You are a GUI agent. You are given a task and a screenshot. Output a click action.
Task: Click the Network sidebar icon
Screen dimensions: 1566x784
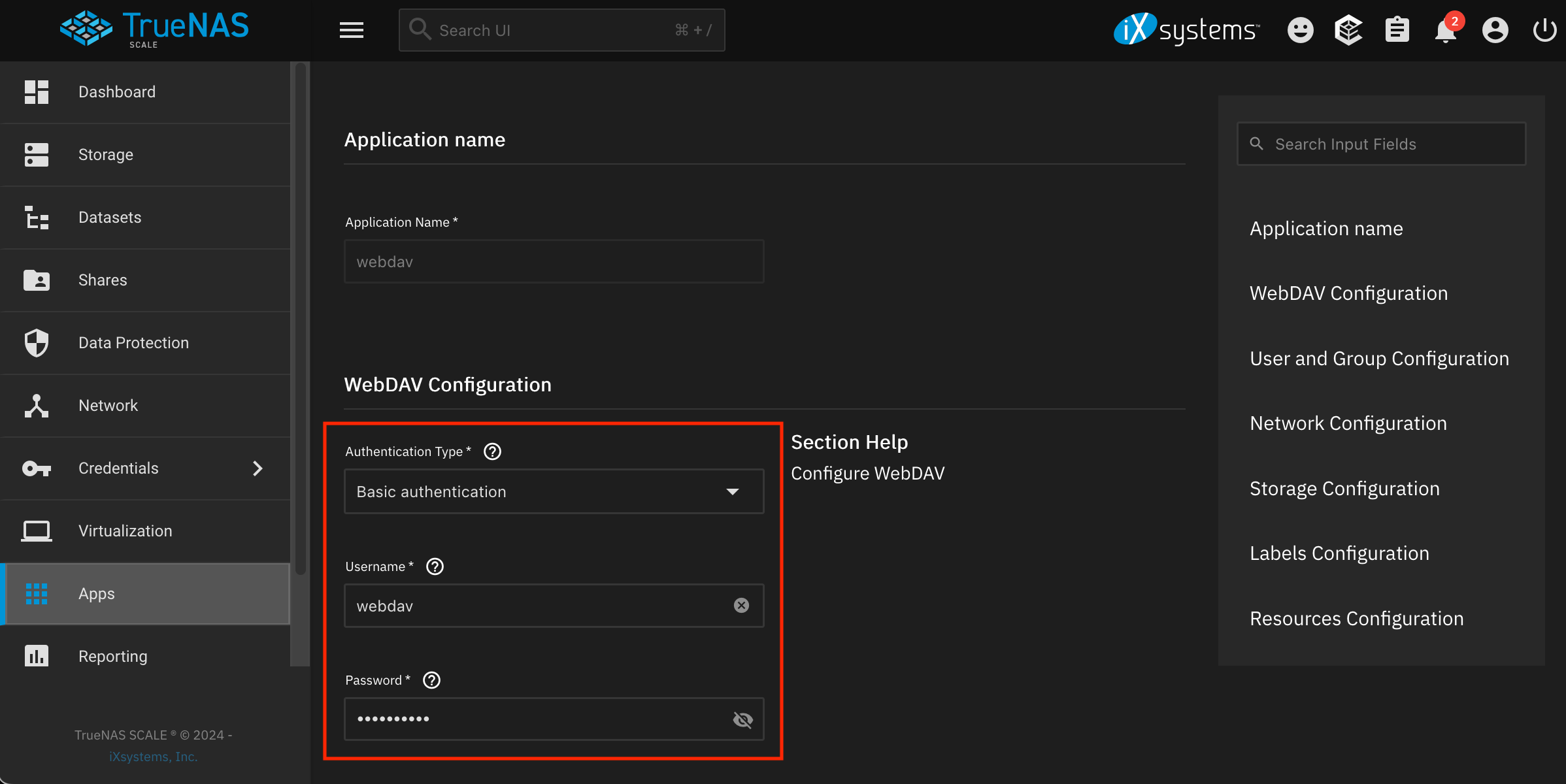pos(37,406)
